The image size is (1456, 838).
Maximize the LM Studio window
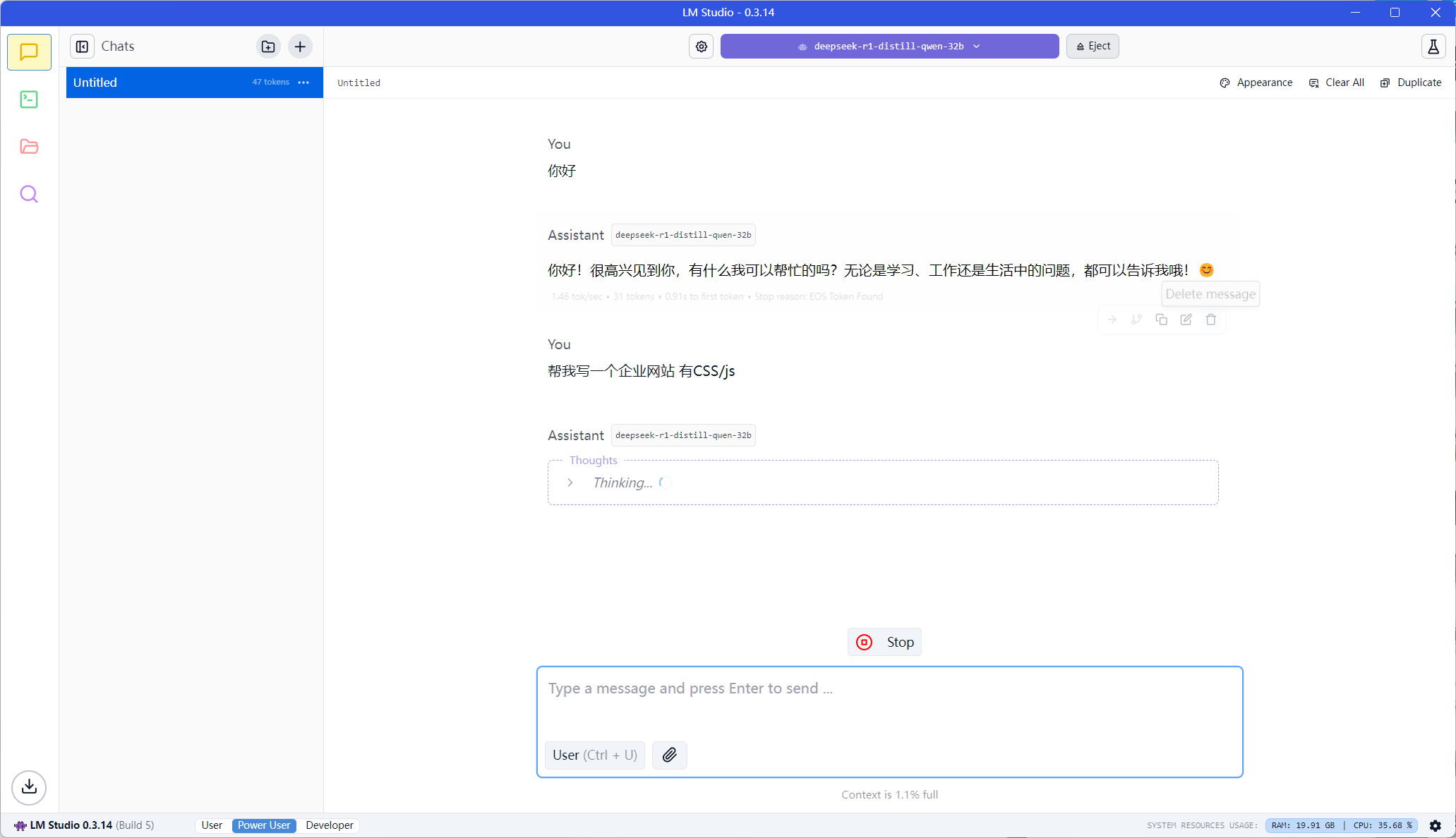click(x=1395, y=13)
